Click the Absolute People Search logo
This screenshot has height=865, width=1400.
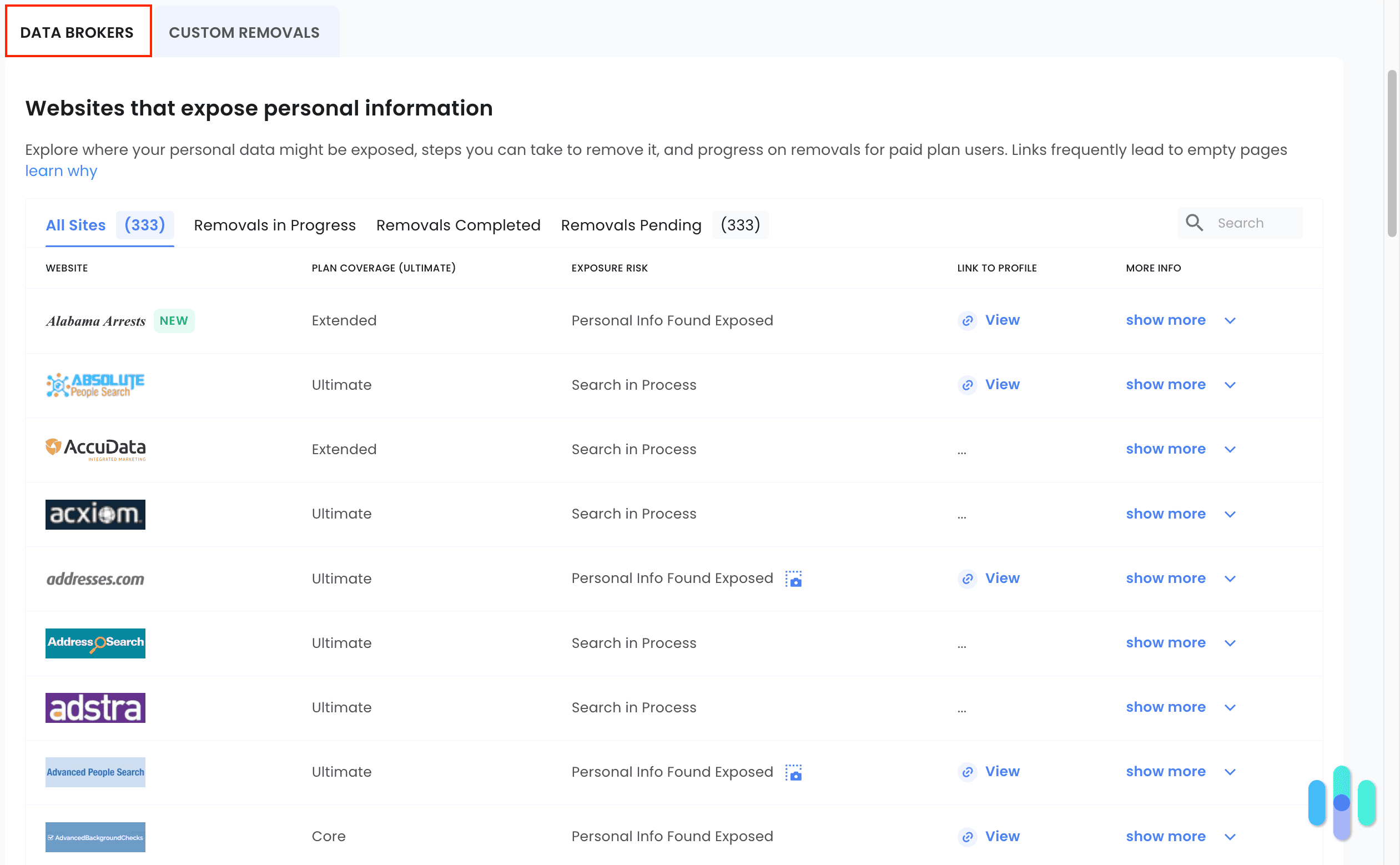click(95, 384)
